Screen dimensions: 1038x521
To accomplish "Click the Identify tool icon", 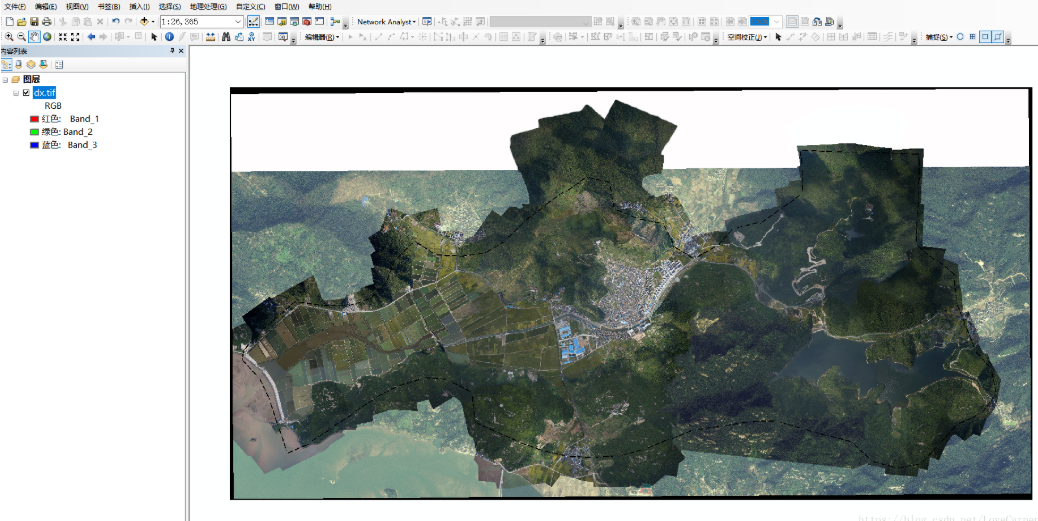I will point(169,37).
